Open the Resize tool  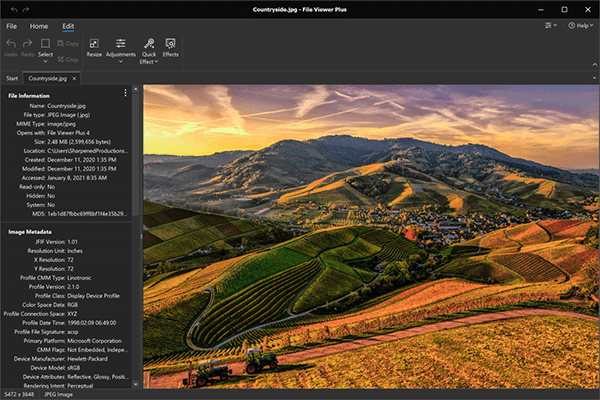point(94,48)
